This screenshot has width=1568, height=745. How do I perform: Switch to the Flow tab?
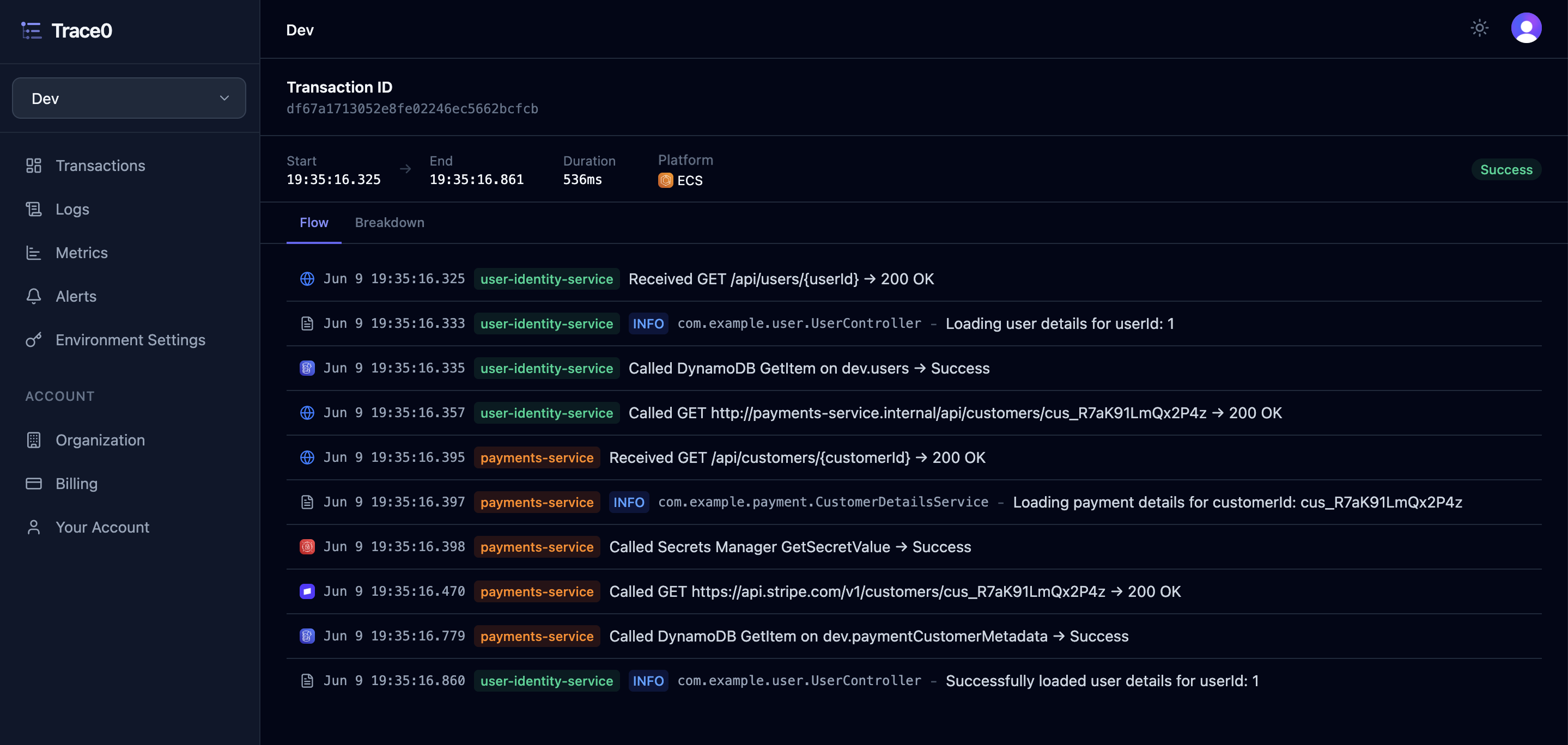pos(313,223)
